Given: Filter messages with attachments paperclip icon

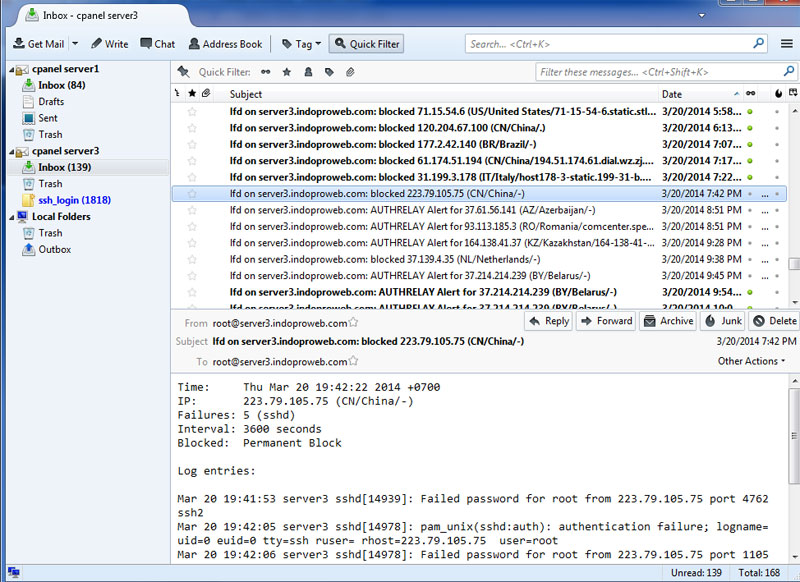Looking at the screenshot, I should 350,72.
